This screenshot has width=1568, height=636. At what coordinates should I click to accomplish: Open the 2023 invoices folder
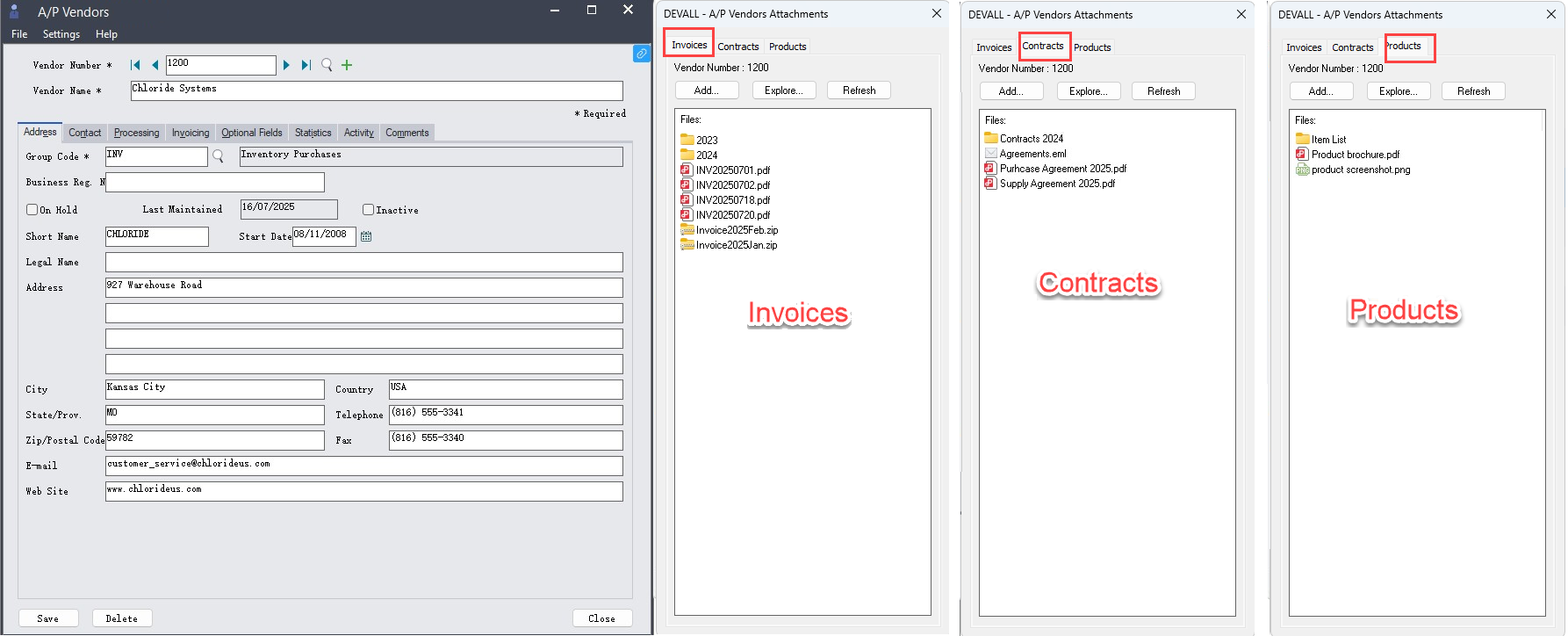point(706,141)
